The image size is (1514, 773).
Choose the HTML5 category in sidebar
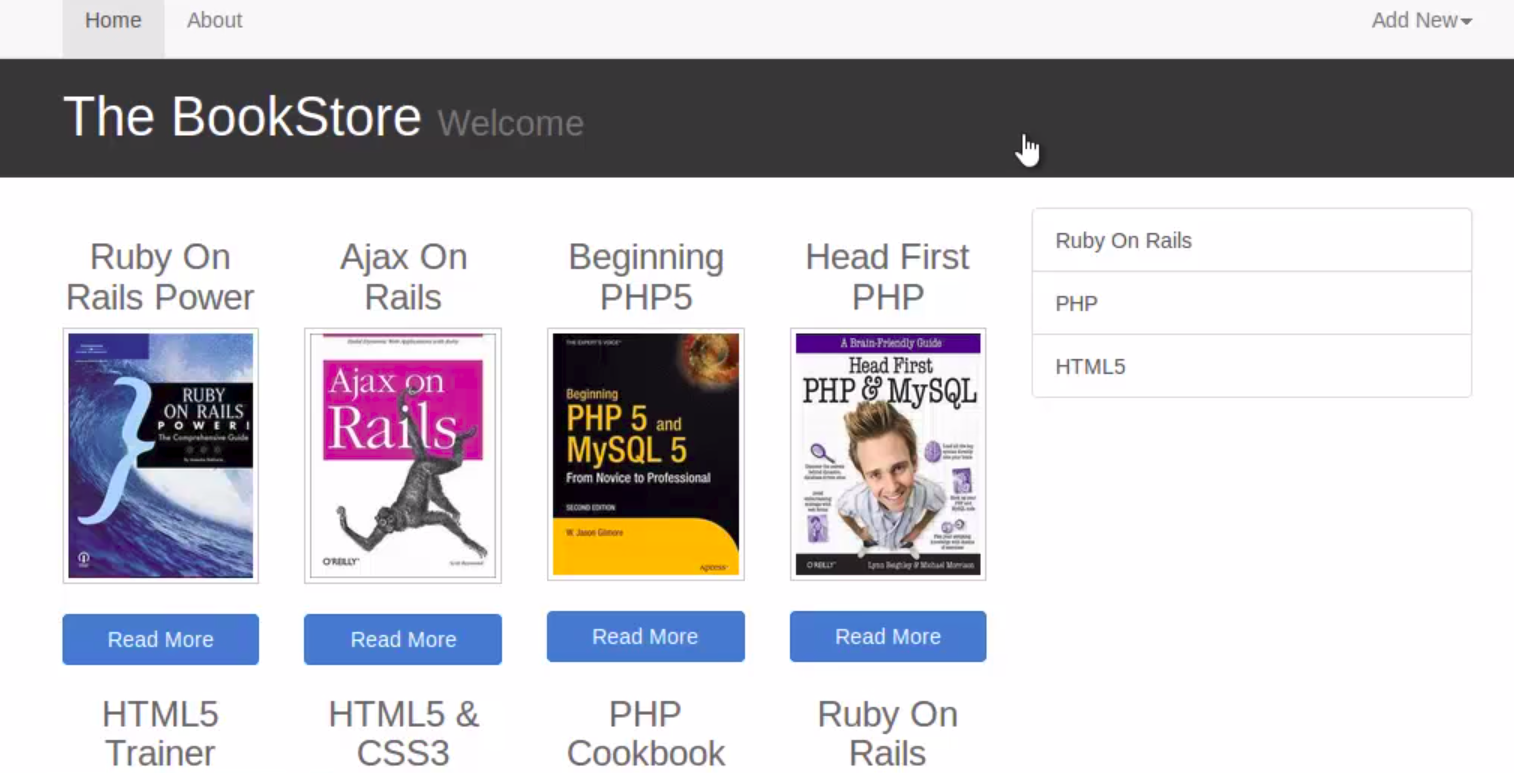pos(1251,366)
